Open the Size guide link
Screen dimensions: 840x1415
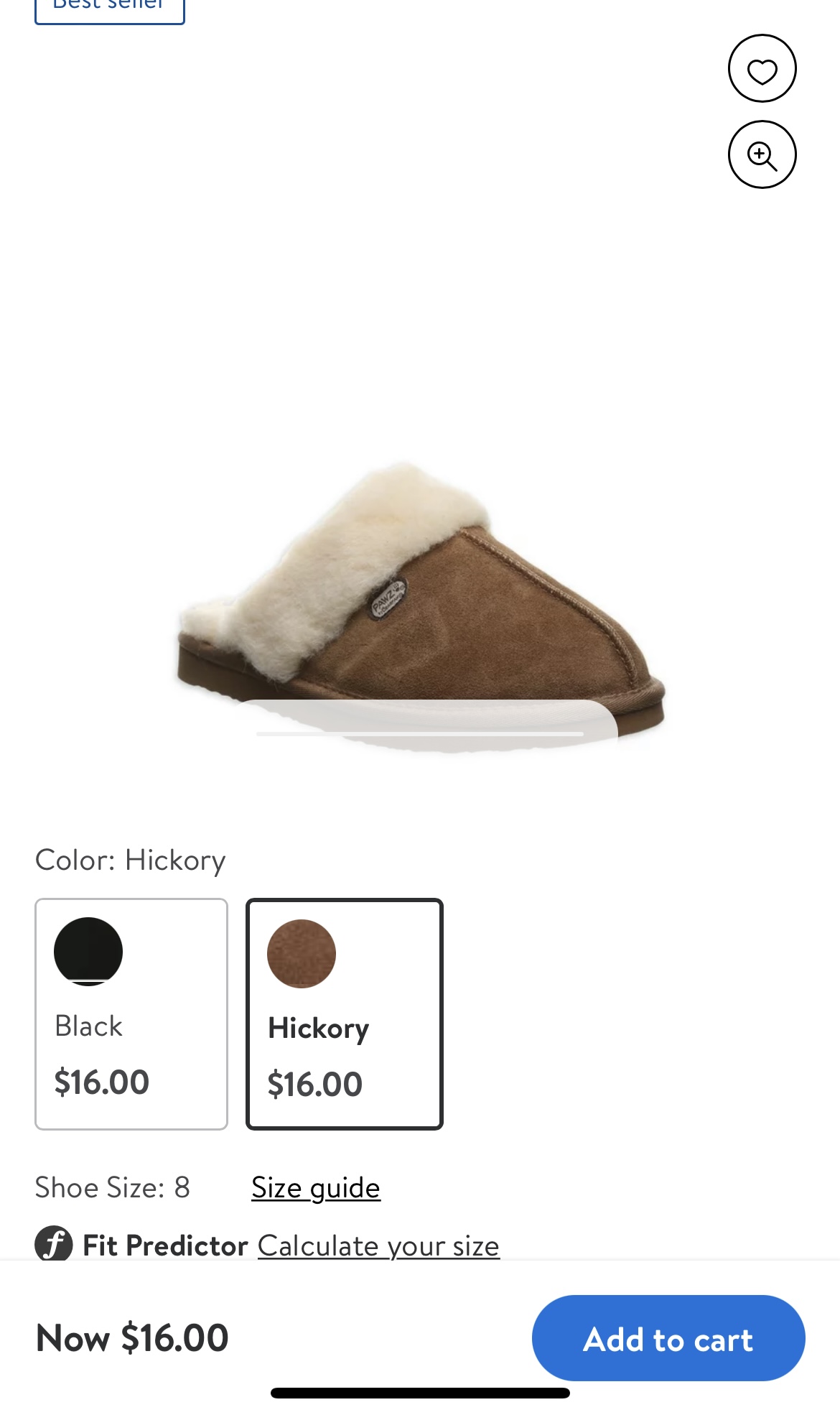pos(316,1188)
